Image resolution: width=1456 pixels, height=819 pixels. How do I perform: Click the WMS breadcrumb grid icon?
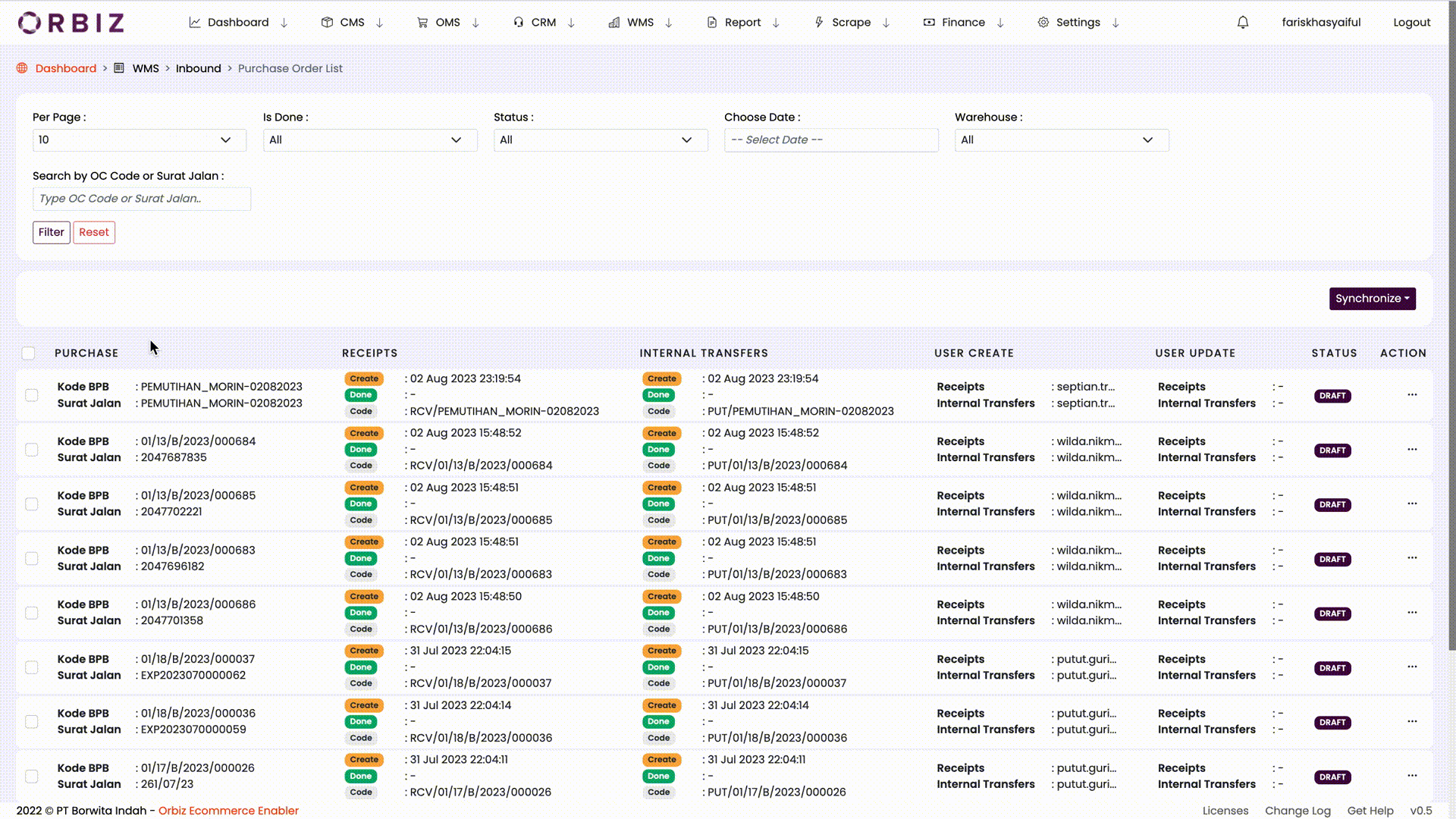(x=119, y=68)
